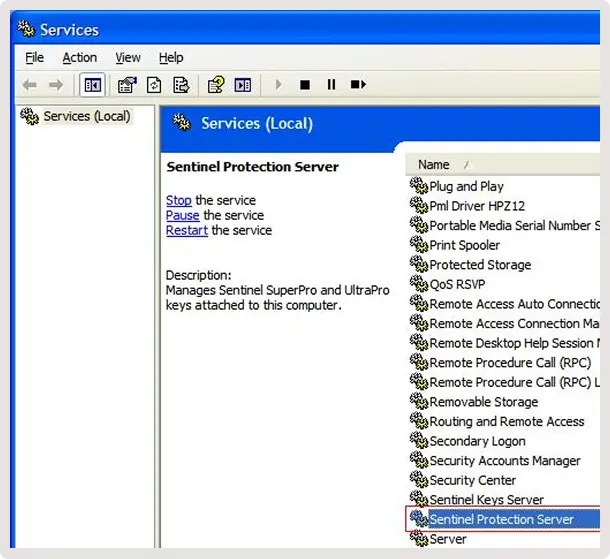The height and width of the screenshot is (559, 610).
Task: Click the Export List toolbar icon
Action: click(181, 84)
